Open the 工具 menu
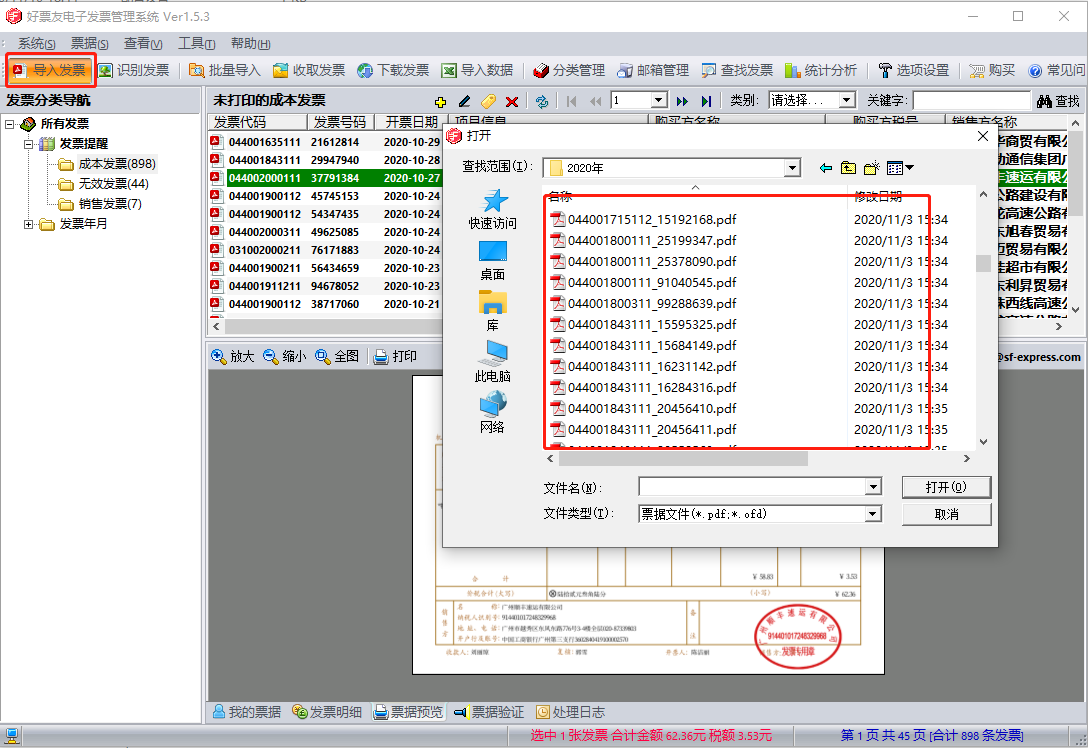The image size is (1088, 748). tap(196, 43)
